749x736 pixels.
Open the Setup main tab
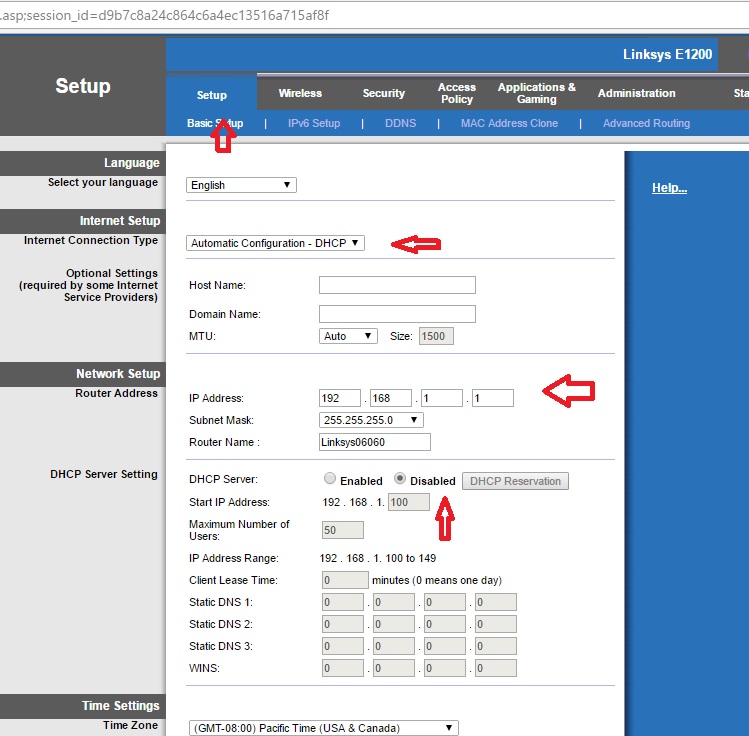coord(212,95)
